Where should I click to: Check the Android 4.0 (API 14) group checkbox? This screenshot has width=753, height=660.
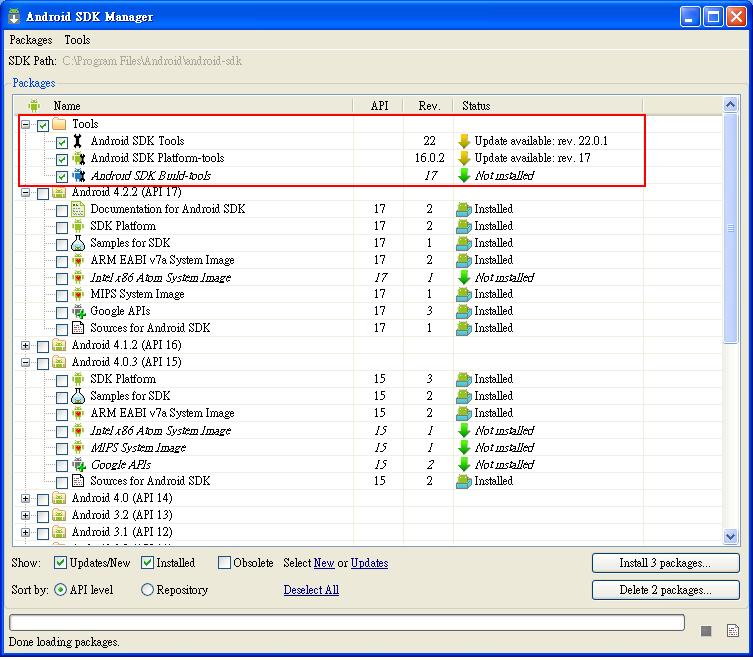(x=43, y=500)
